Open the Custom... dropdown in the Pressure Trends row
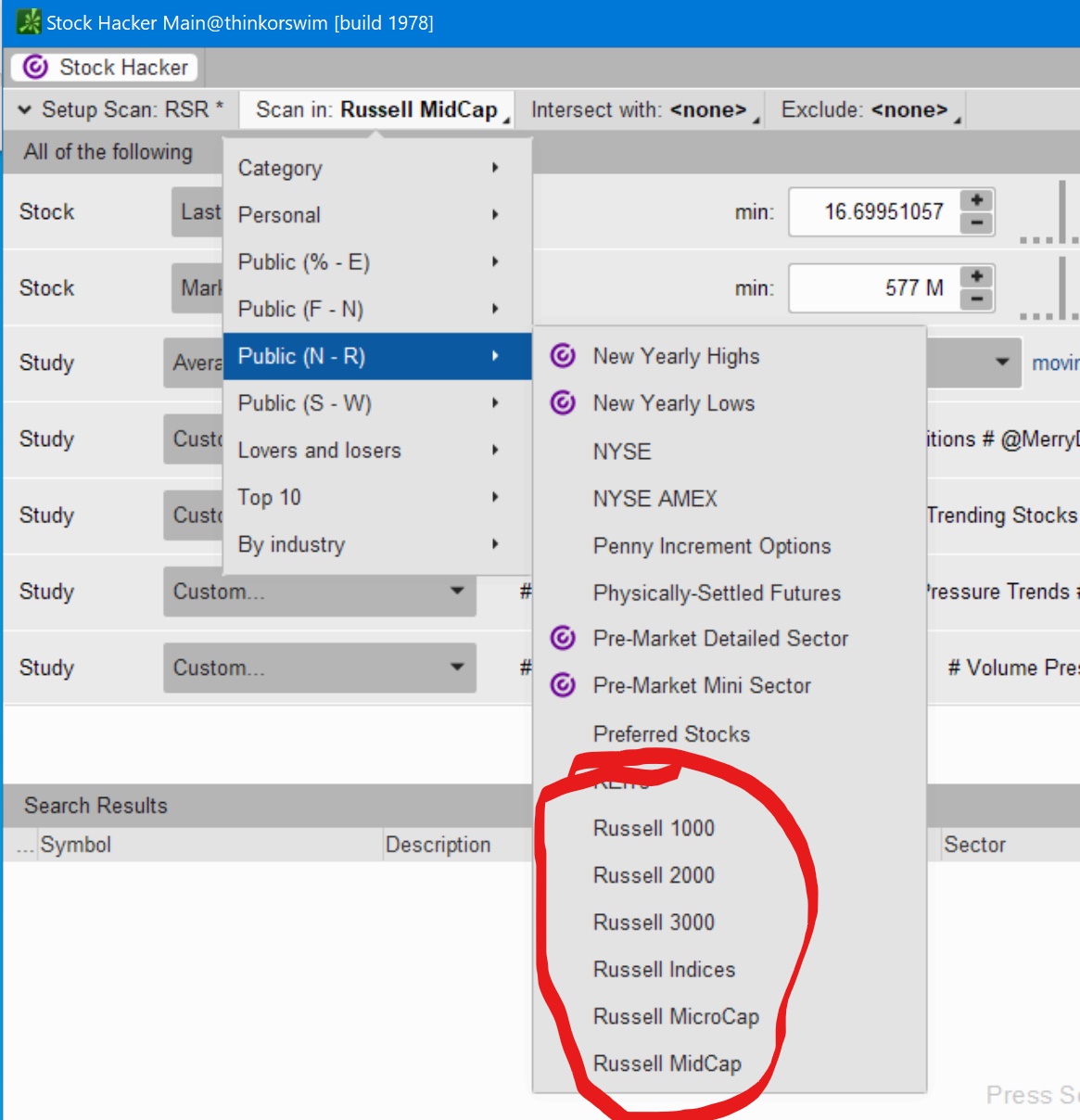Screen dimensions: 1080x1120 (x=320, y=592)
